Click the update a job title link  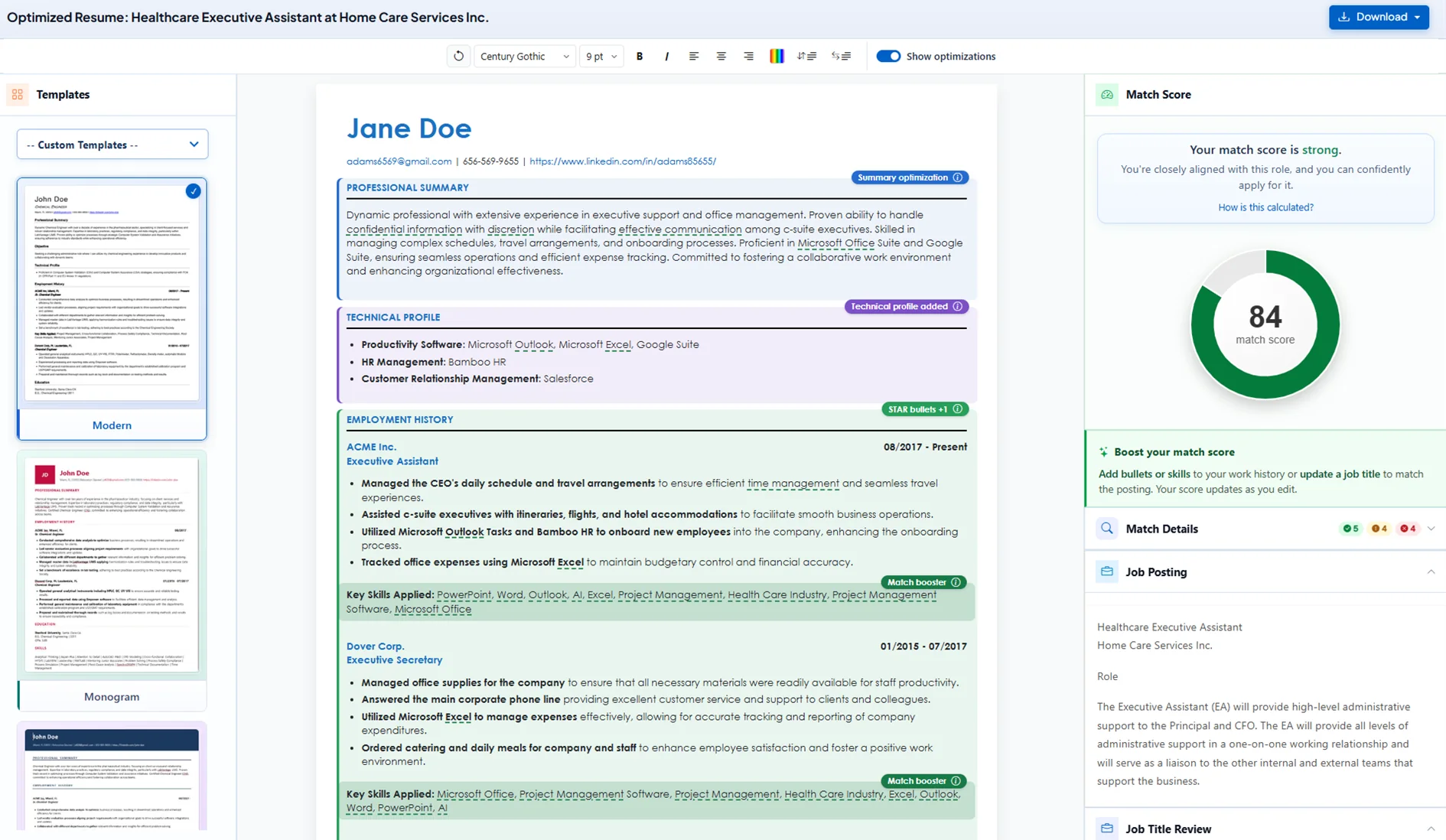[1340, 474]
